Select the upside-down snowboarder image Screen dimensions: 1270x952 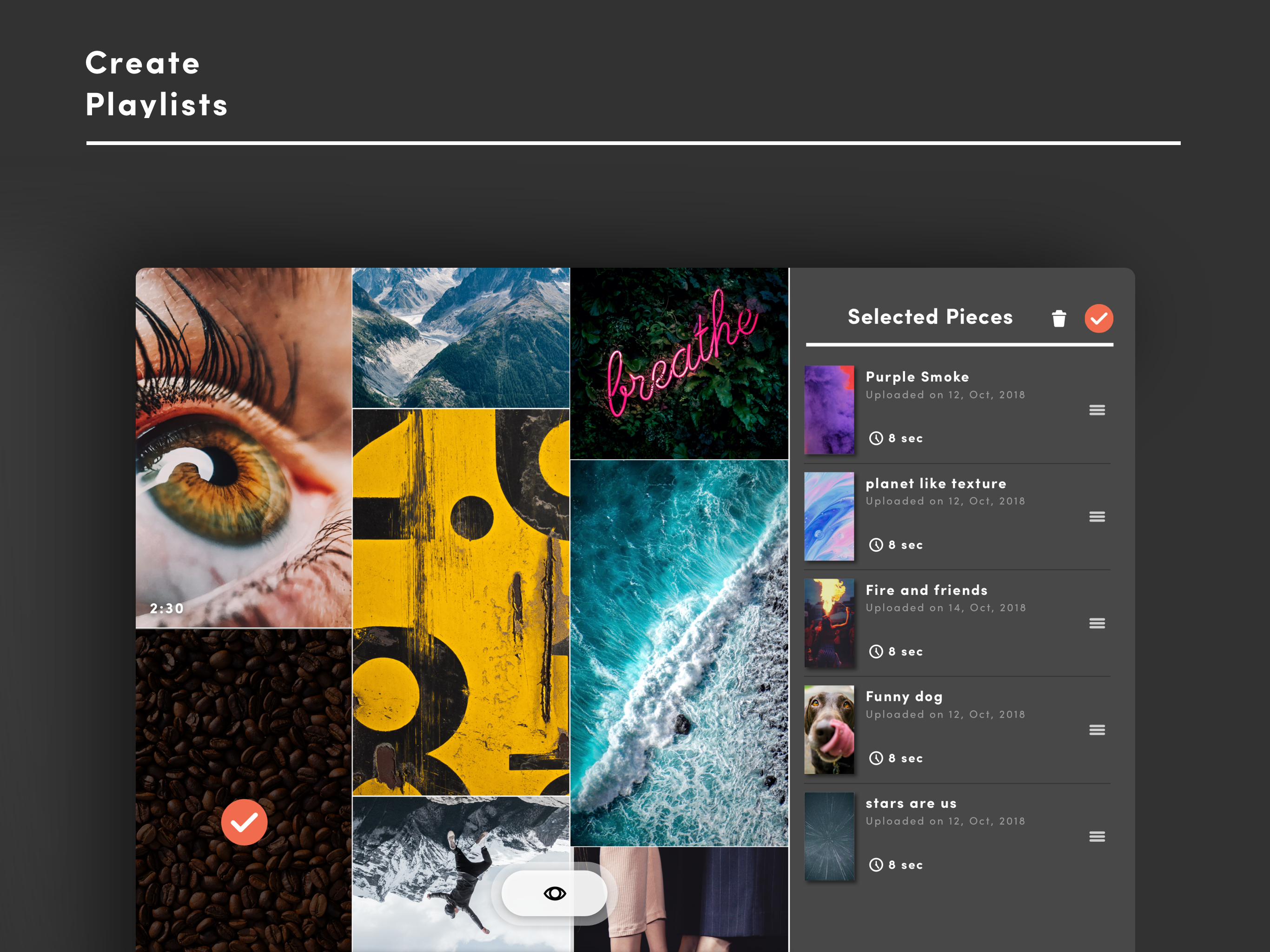pyautogui.click(x=461, y=874)
